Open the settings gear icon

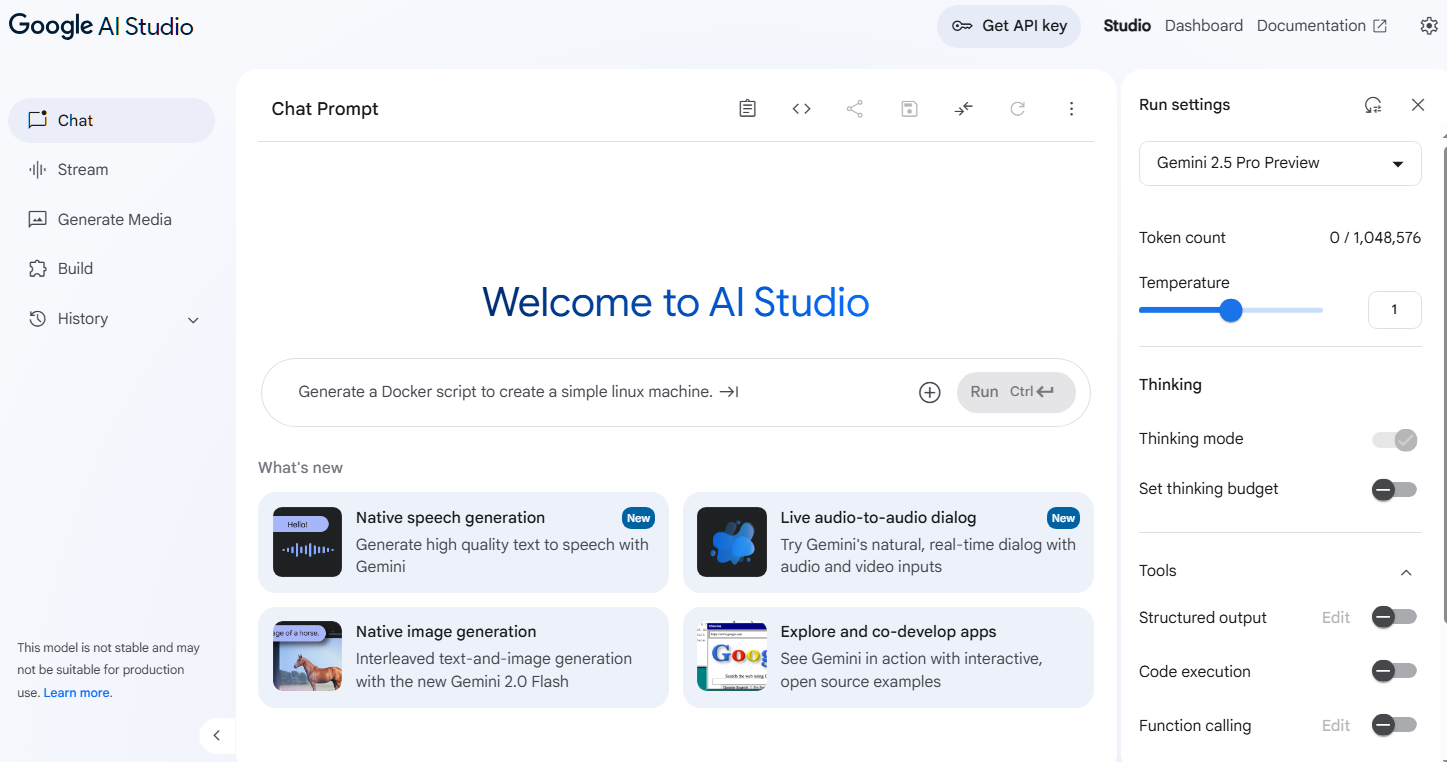1429,26
